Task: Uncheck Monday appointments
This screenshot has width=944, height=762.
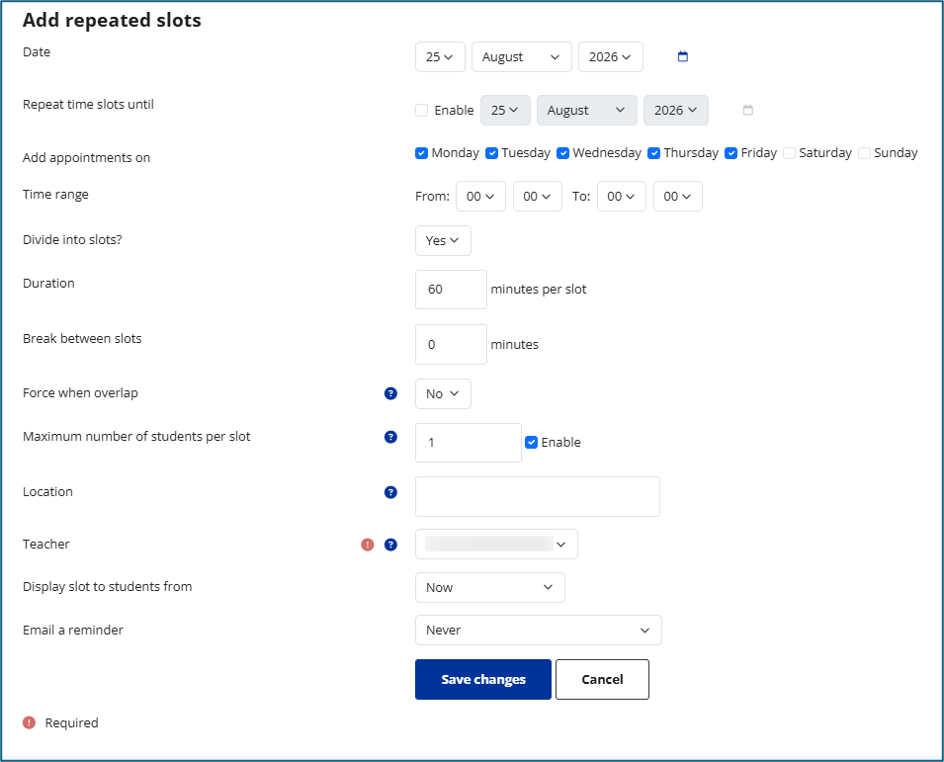Action: click(421, 153)
